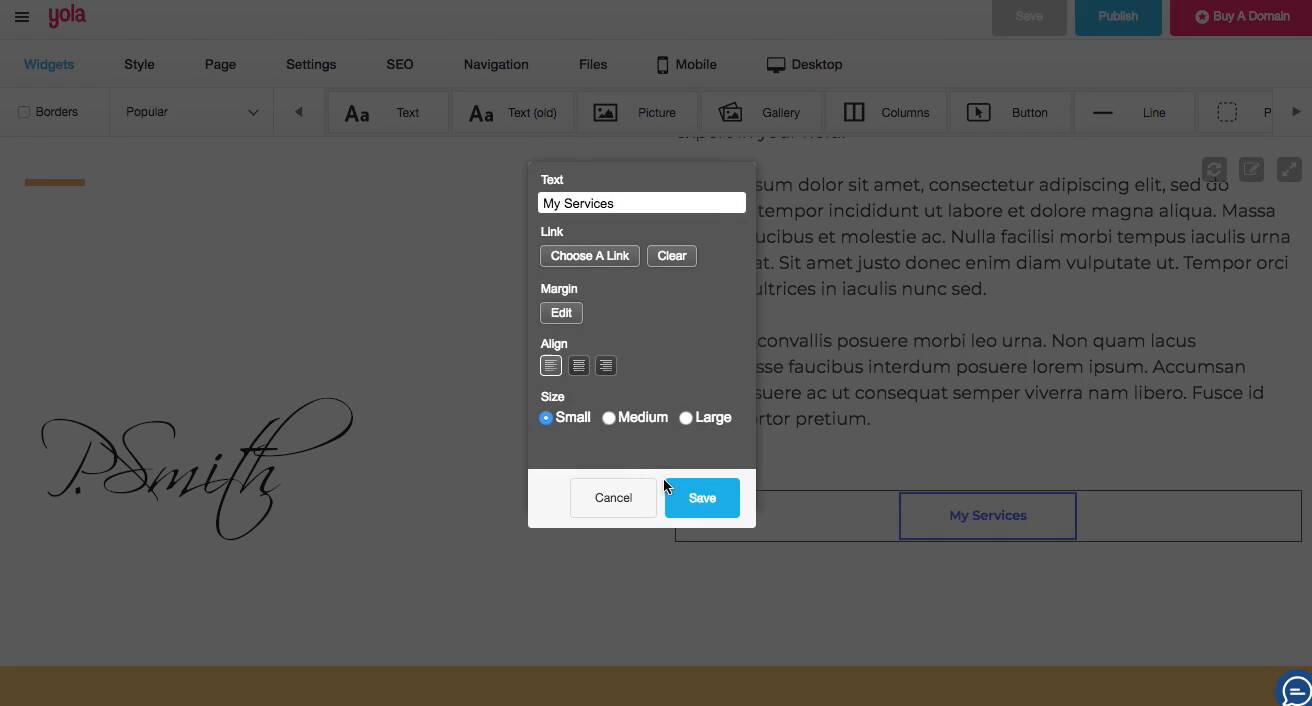This screenshot has width=1312, height=706.
Task: Publish the site
Action: pyautogui.click(x=1118, y=16)
